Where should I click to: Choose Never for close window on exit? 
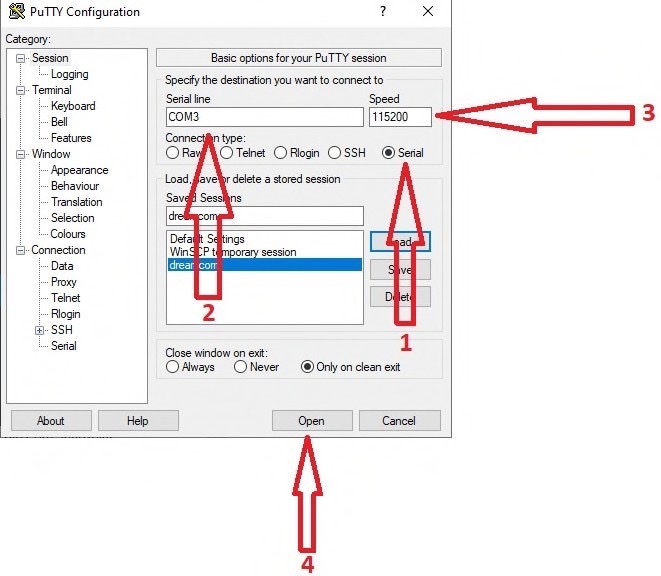coord(240,367)
